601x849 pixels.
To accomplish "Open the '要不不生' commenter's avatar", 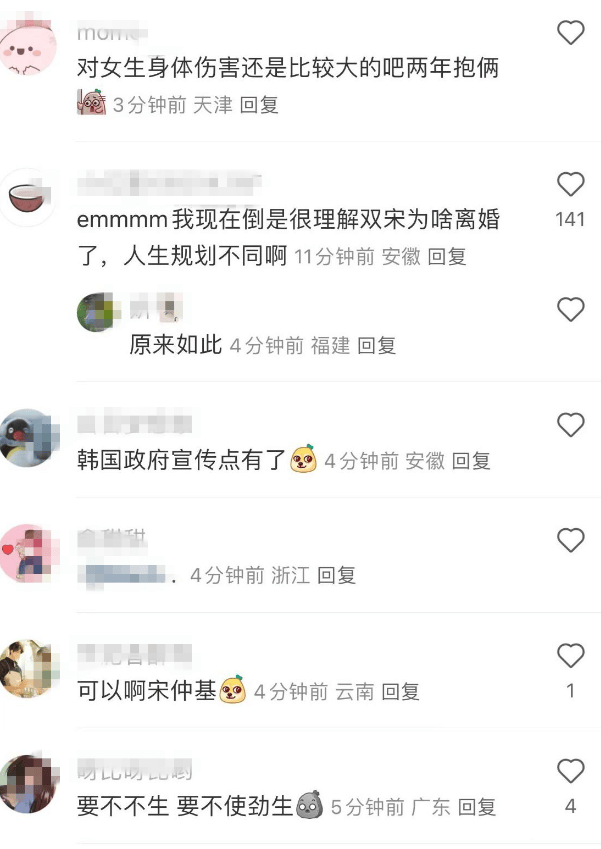I will [x=27, y=783].
